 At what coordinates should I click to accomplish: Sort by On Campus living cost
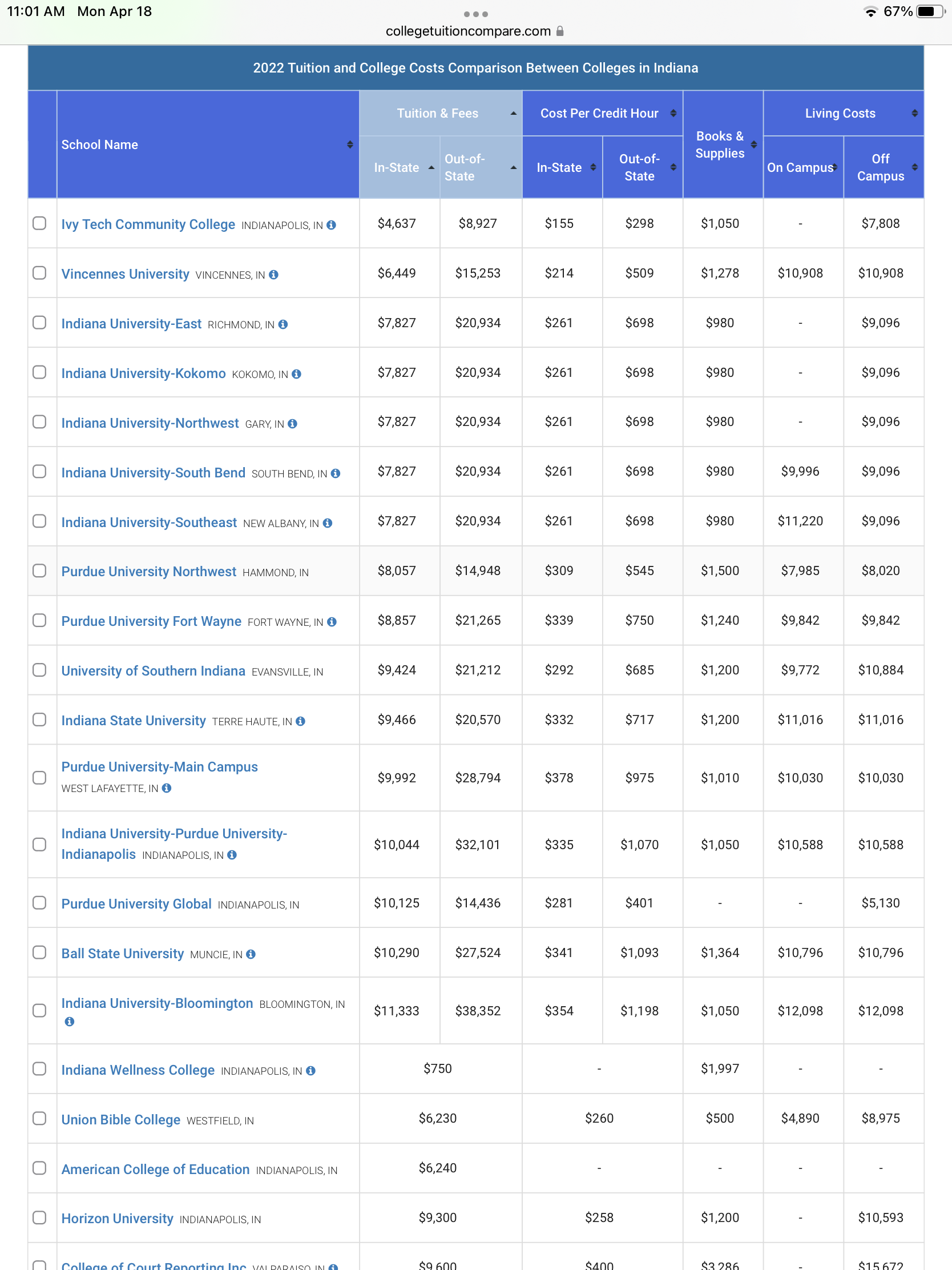click(804, 168)
